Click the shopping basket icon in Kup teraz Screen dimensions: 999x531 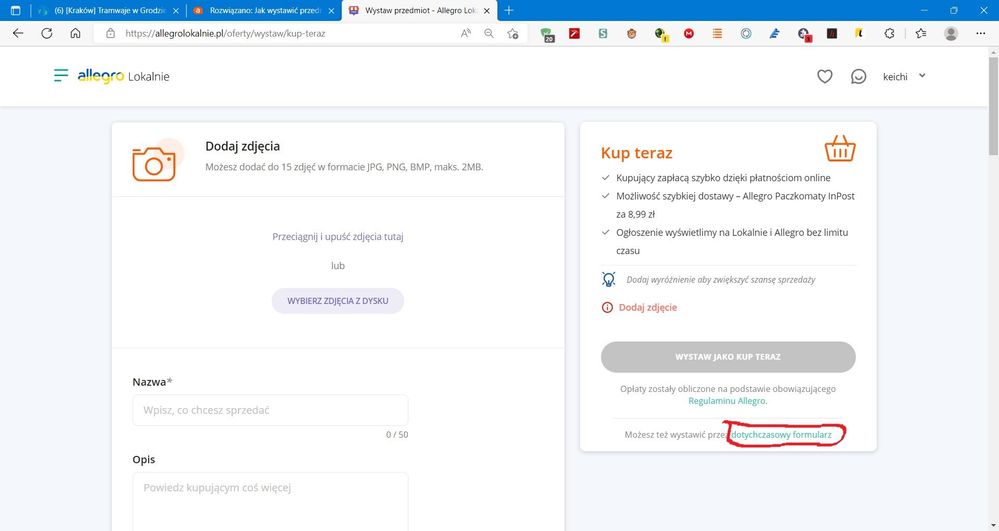pyautogui.click(x=839, y=150)
